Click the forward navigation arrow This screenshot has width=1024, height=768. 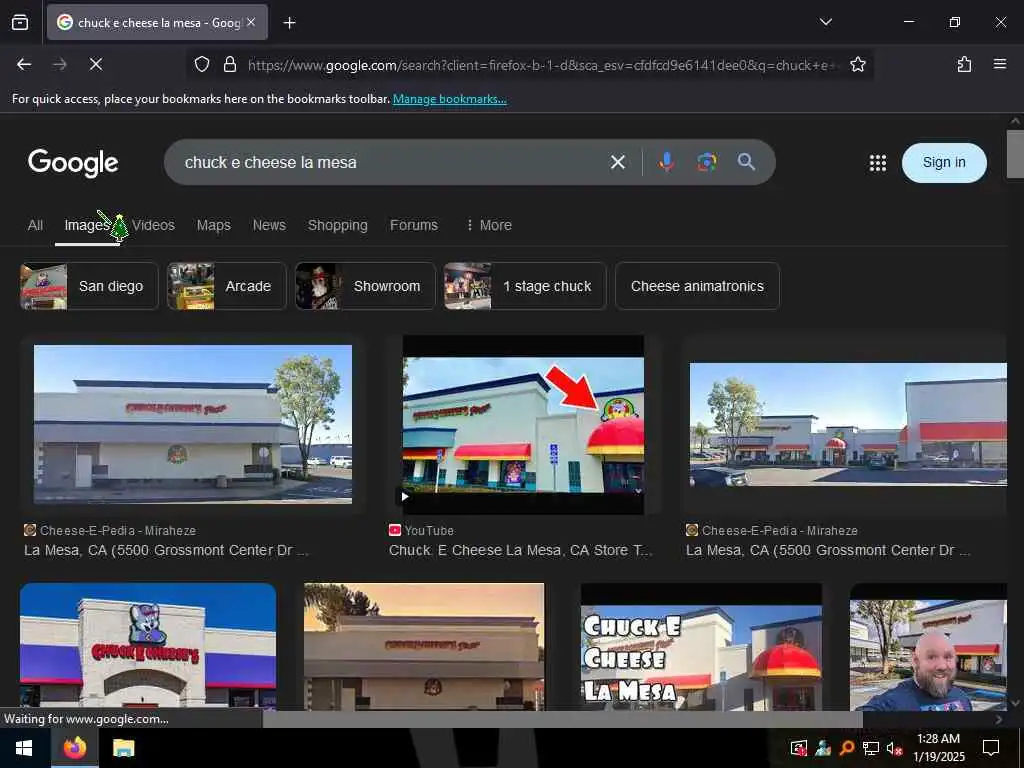click(x=60, y=64)
